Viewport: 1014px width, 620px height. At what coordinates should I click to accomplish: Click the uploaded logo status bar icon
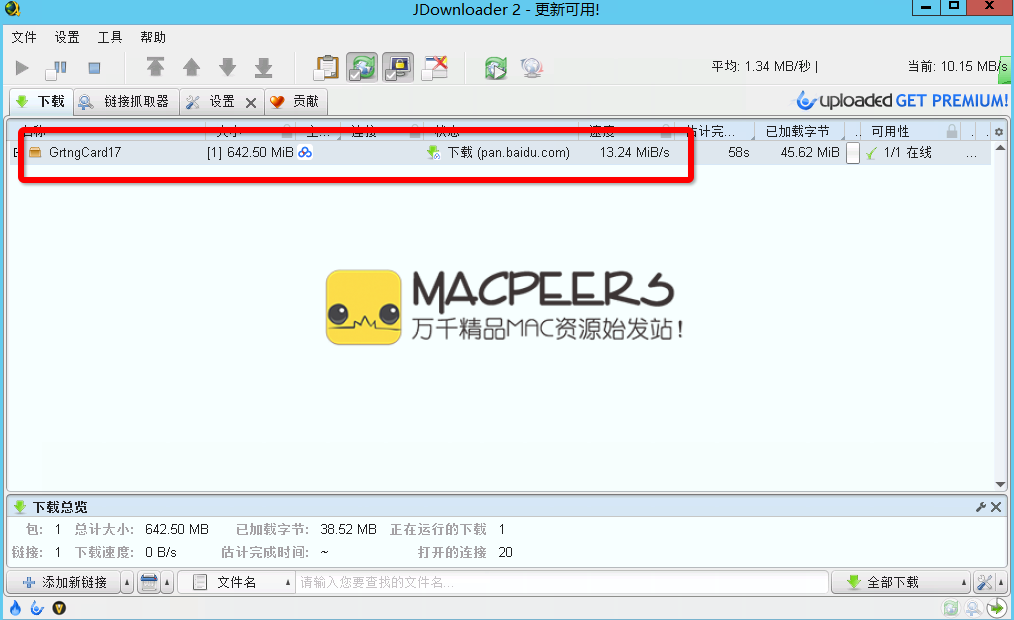(37, 608)
